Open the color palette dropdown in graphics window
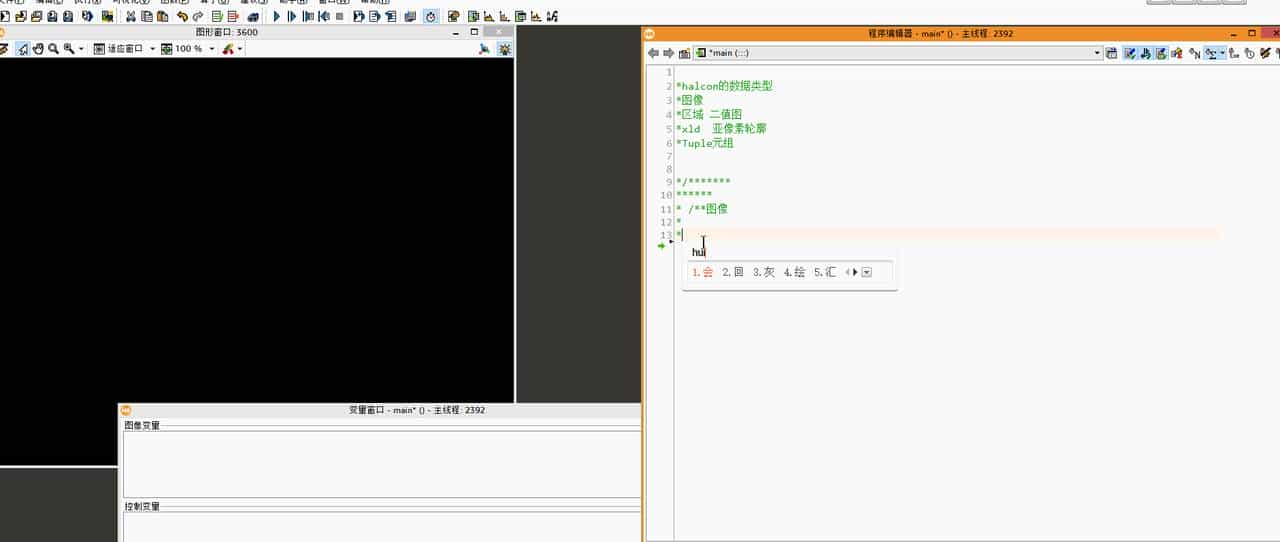This screenshot has width=1280, height=542. click(x=240, y=49)
